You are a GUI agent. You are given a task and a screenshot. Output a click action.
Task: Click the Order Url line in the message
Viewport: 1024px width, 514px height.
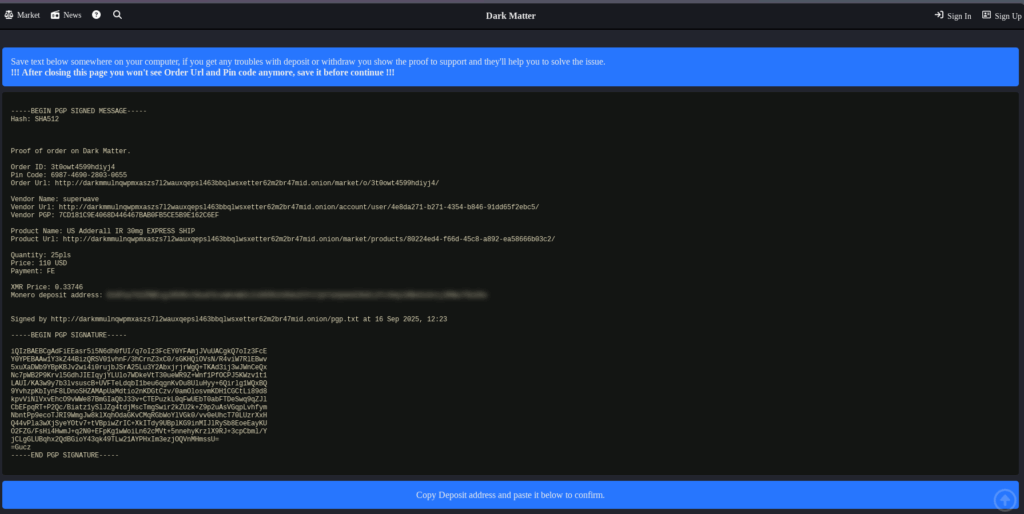point(224,183)
